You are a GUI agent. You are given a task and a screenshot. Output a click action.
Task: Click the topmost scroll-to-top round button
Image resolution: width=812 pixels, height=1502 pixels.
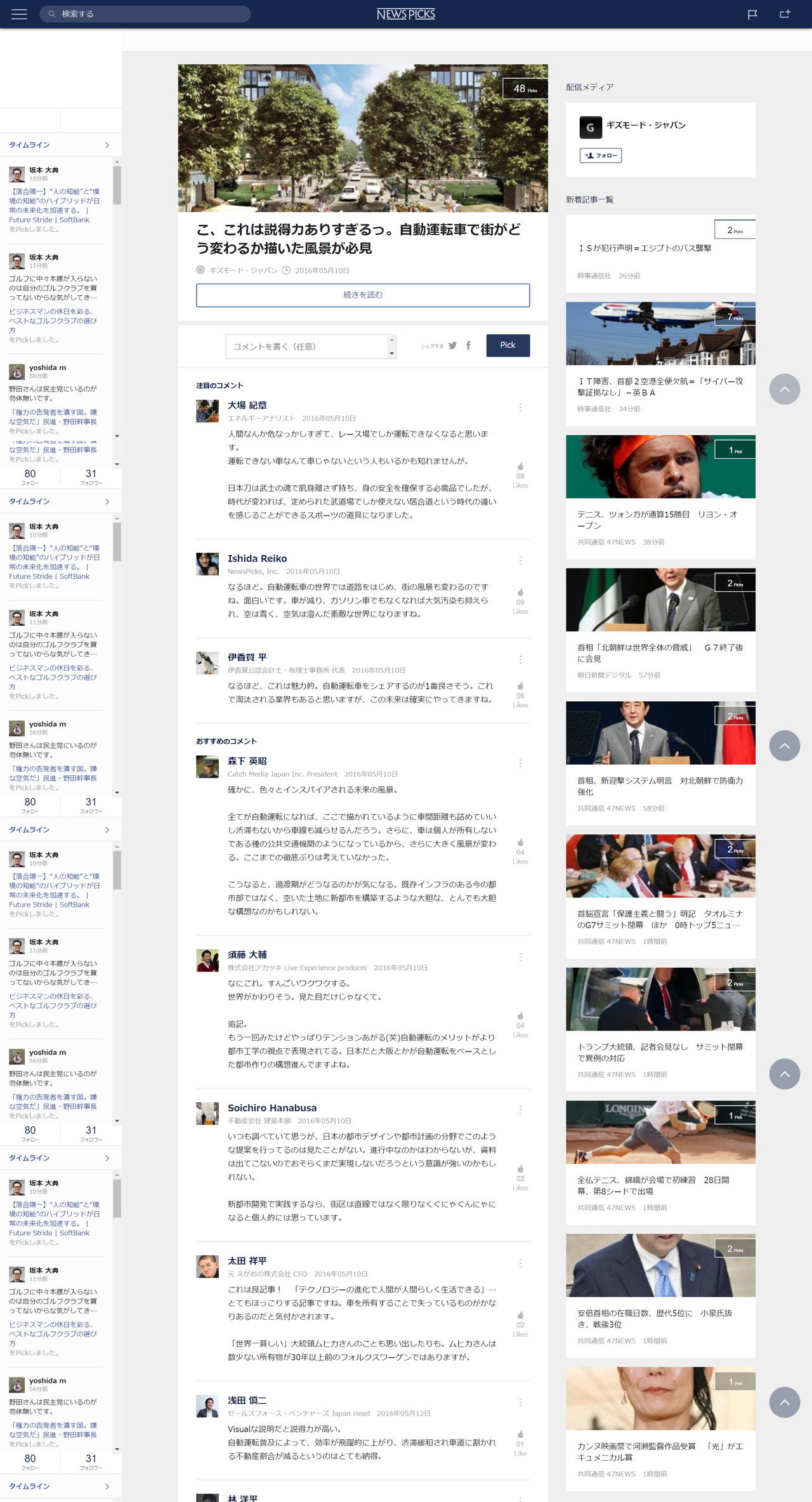785,390
